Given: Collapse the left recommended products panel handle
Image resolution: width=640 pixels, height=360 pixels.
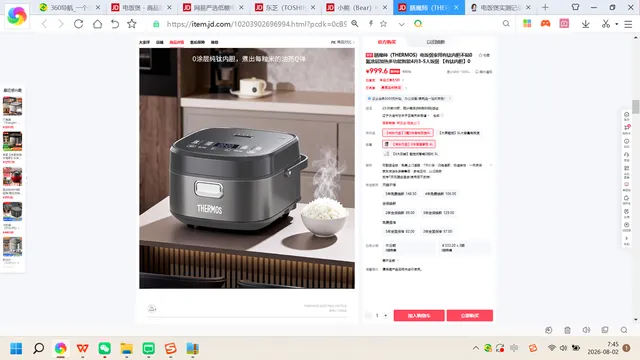Looking at the screenshot, I should tap(27, 178).
